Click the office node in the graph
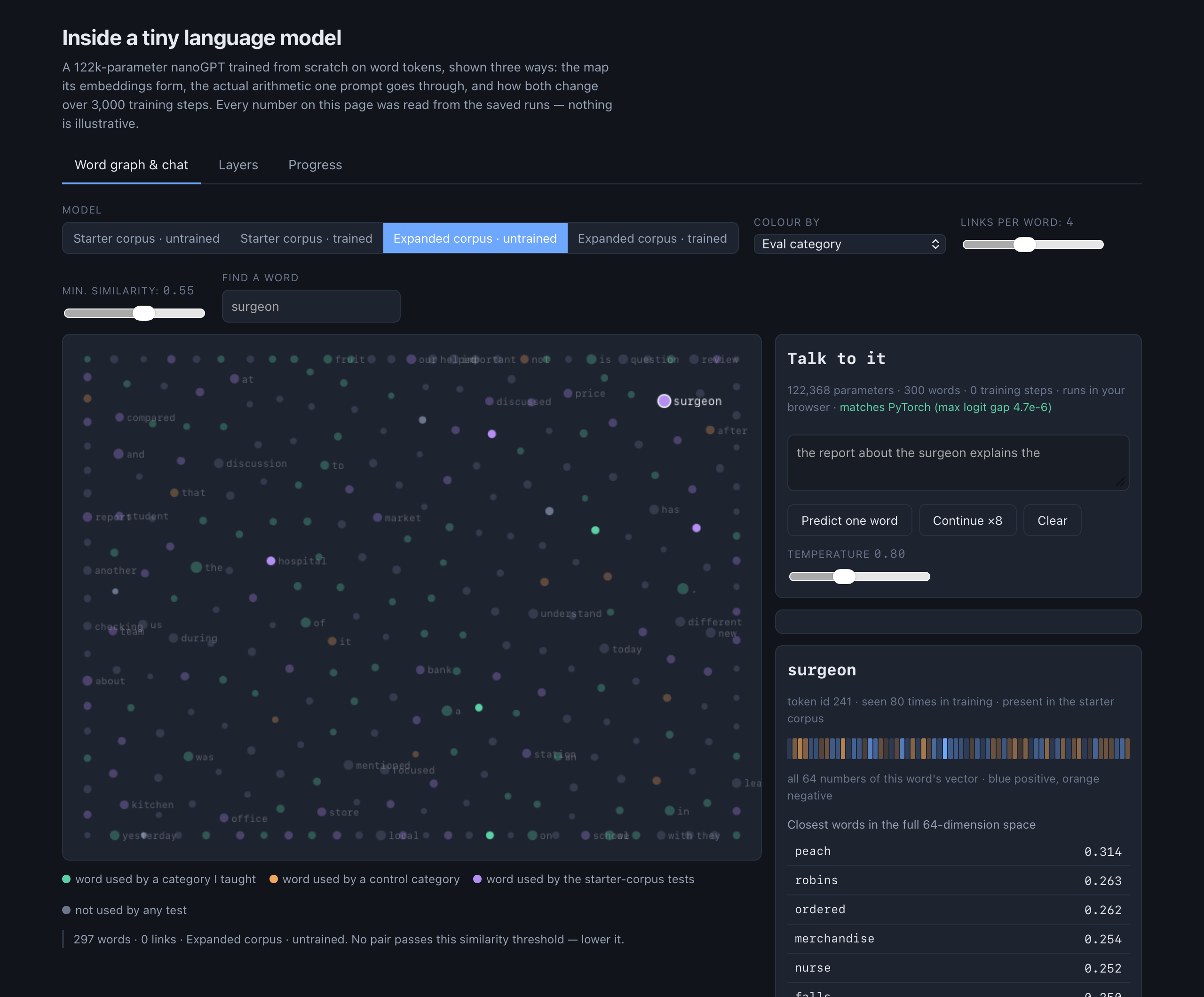This screenshot has width=1204, height=997. point(223,818)
